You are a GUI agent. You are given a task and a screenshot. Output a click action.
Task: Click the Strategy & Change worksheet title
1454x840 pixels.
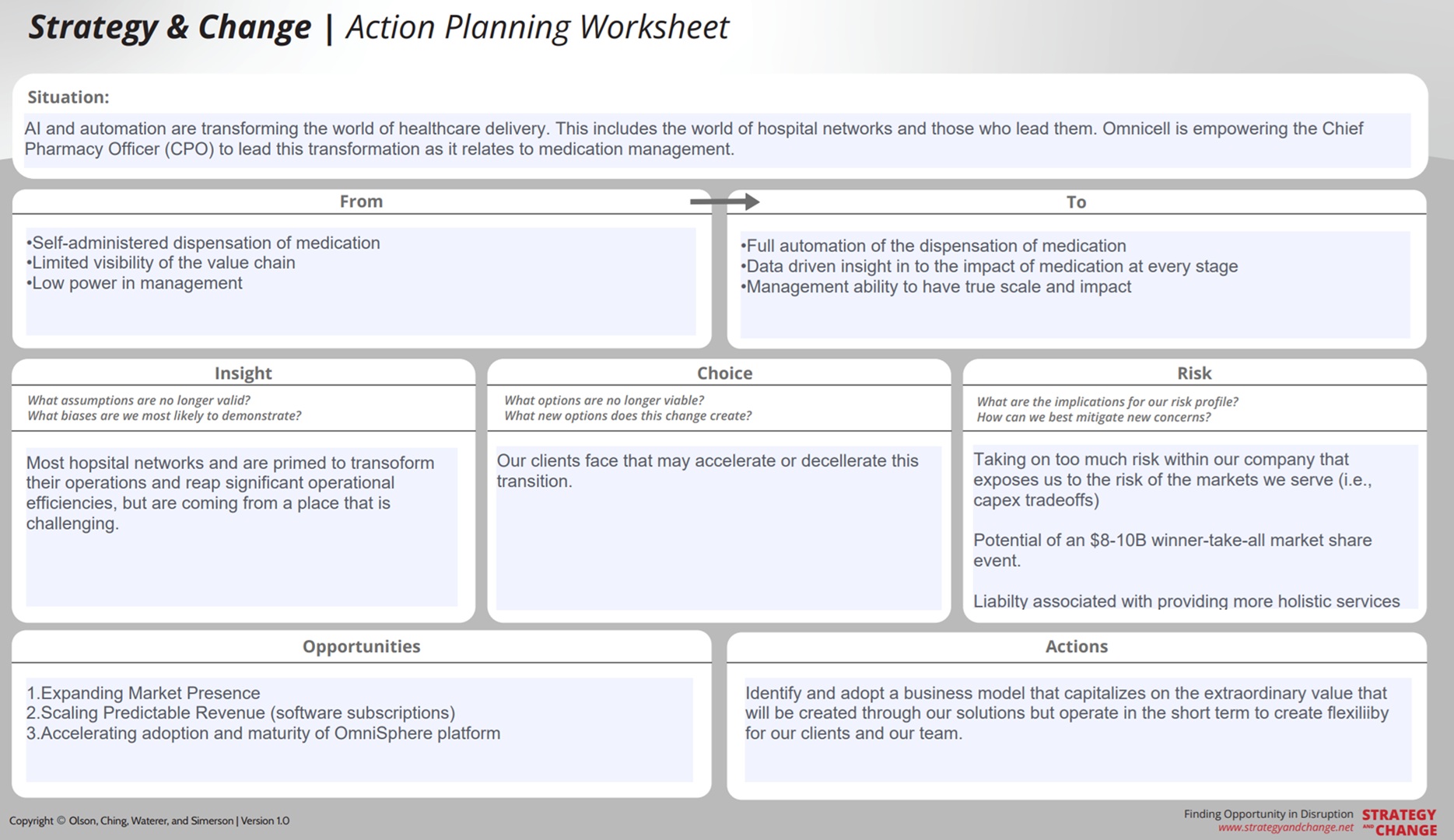(x=379, y=26)
